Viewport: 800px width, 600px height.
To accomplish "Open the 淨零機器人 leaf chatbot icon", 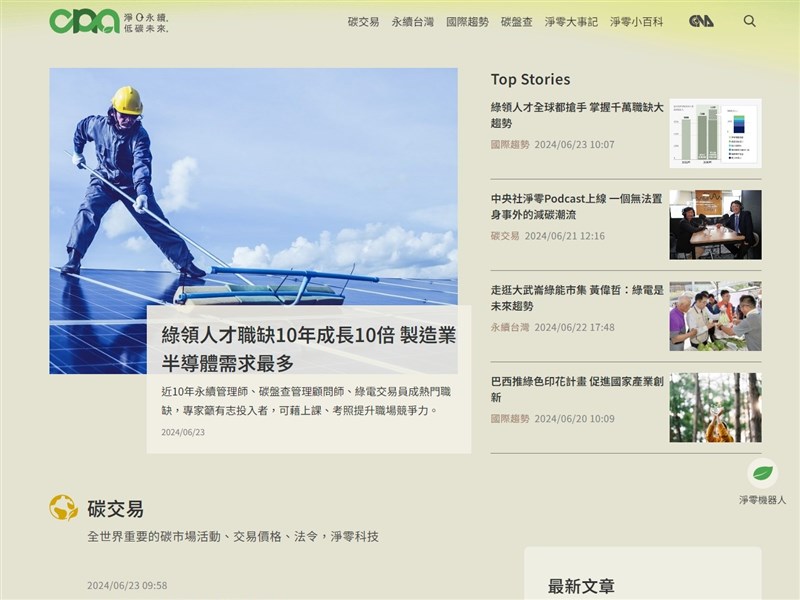I will coord(762,471).
